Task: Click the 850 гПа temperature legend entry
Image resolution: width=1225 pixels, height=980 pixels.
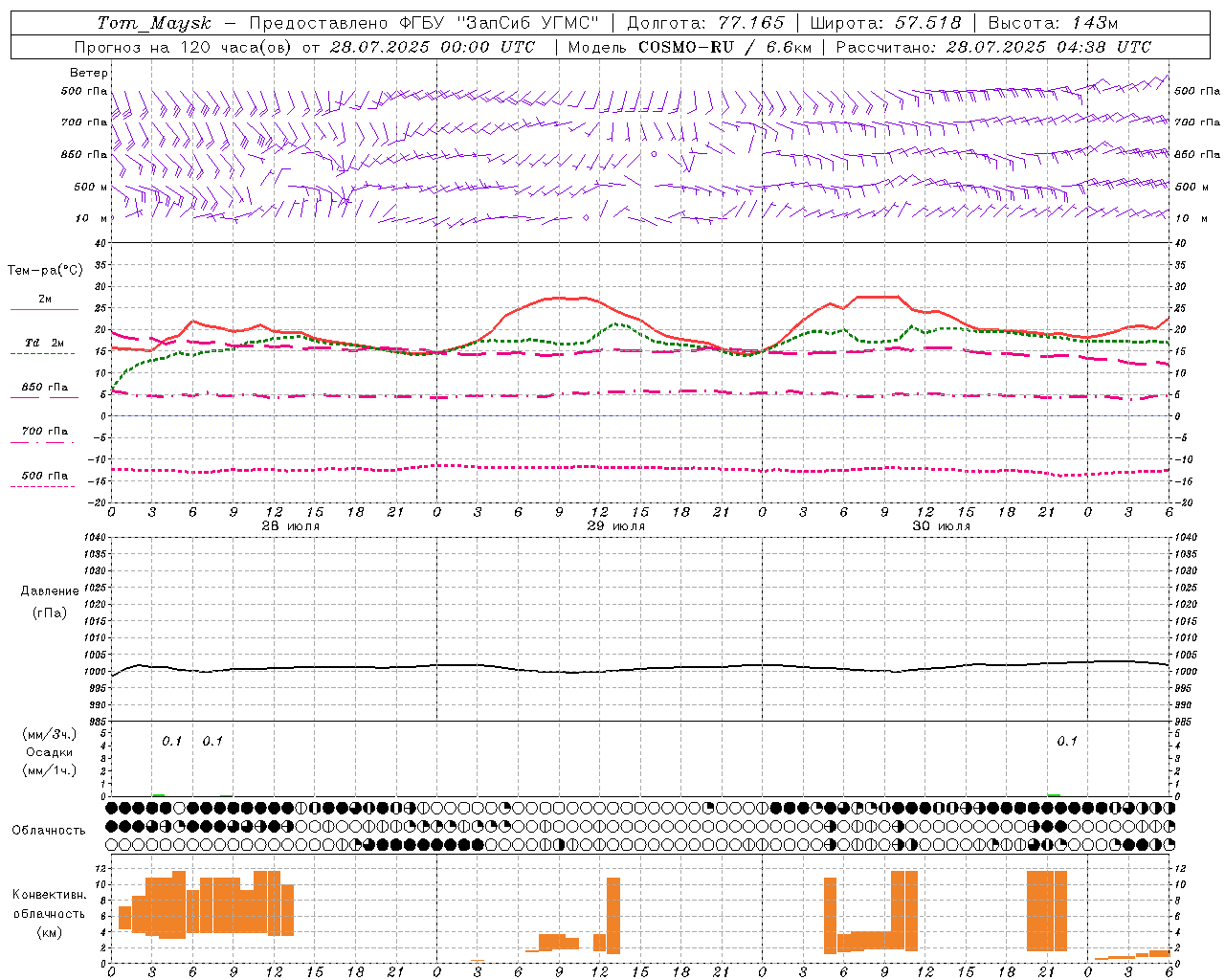Action: (45, 388)
